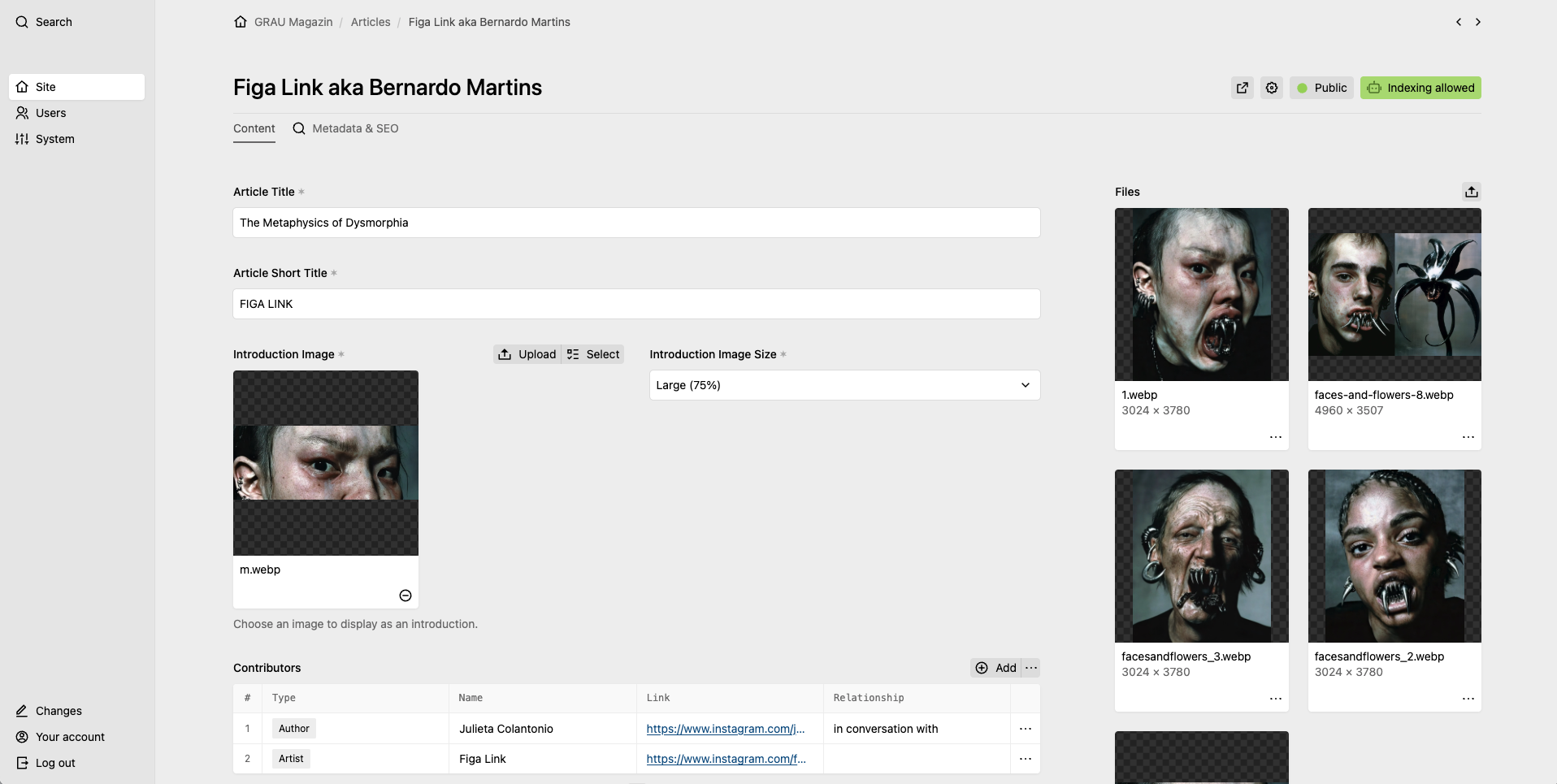The height and width of the screenshot is (784, 1557).
Task: Toggle the Public status button
Action: pyautogui.click(x=1321, y=88)
